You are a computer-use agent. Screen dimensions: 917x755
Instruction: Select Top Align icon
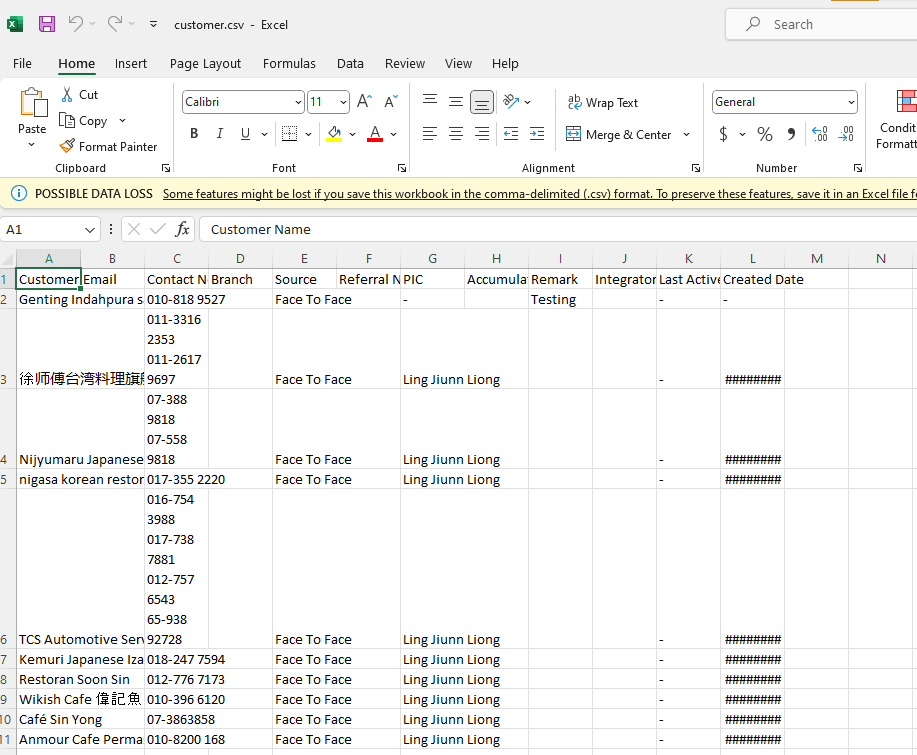[x=430, y=102]
